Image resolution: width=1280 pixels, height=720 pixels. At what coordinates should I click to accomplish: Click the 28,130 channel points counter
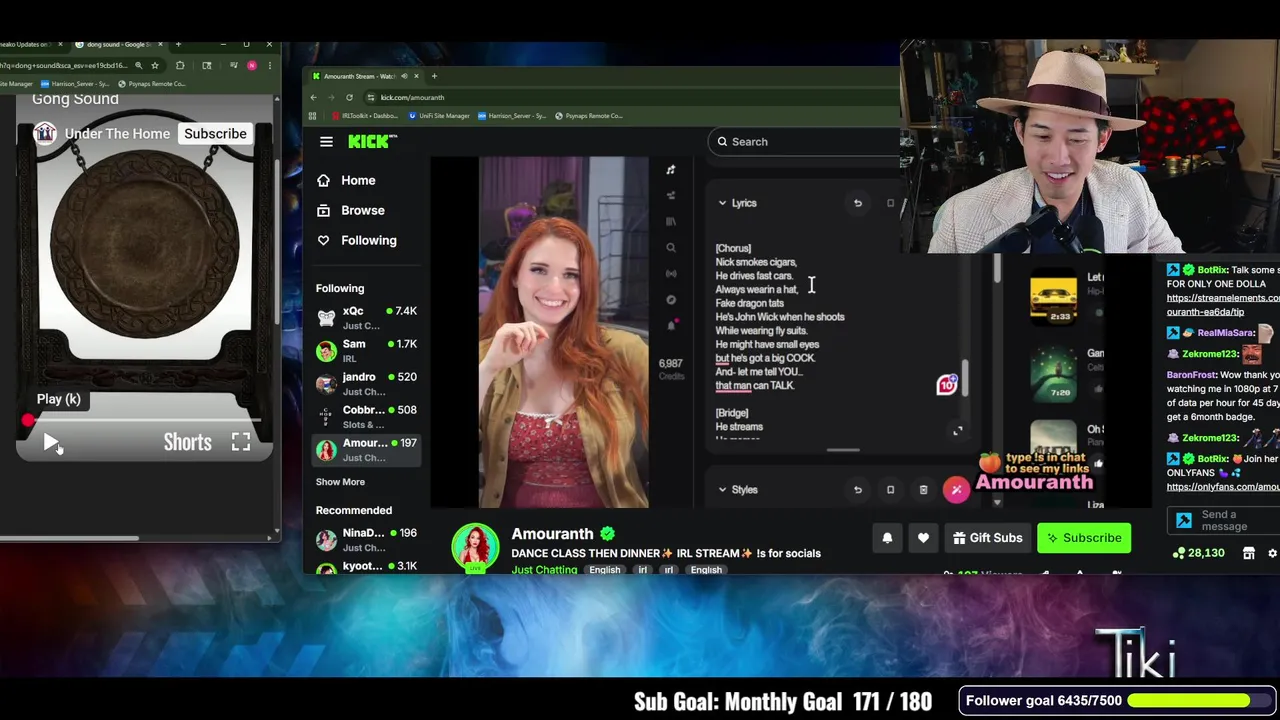(x=1199, y=553)
